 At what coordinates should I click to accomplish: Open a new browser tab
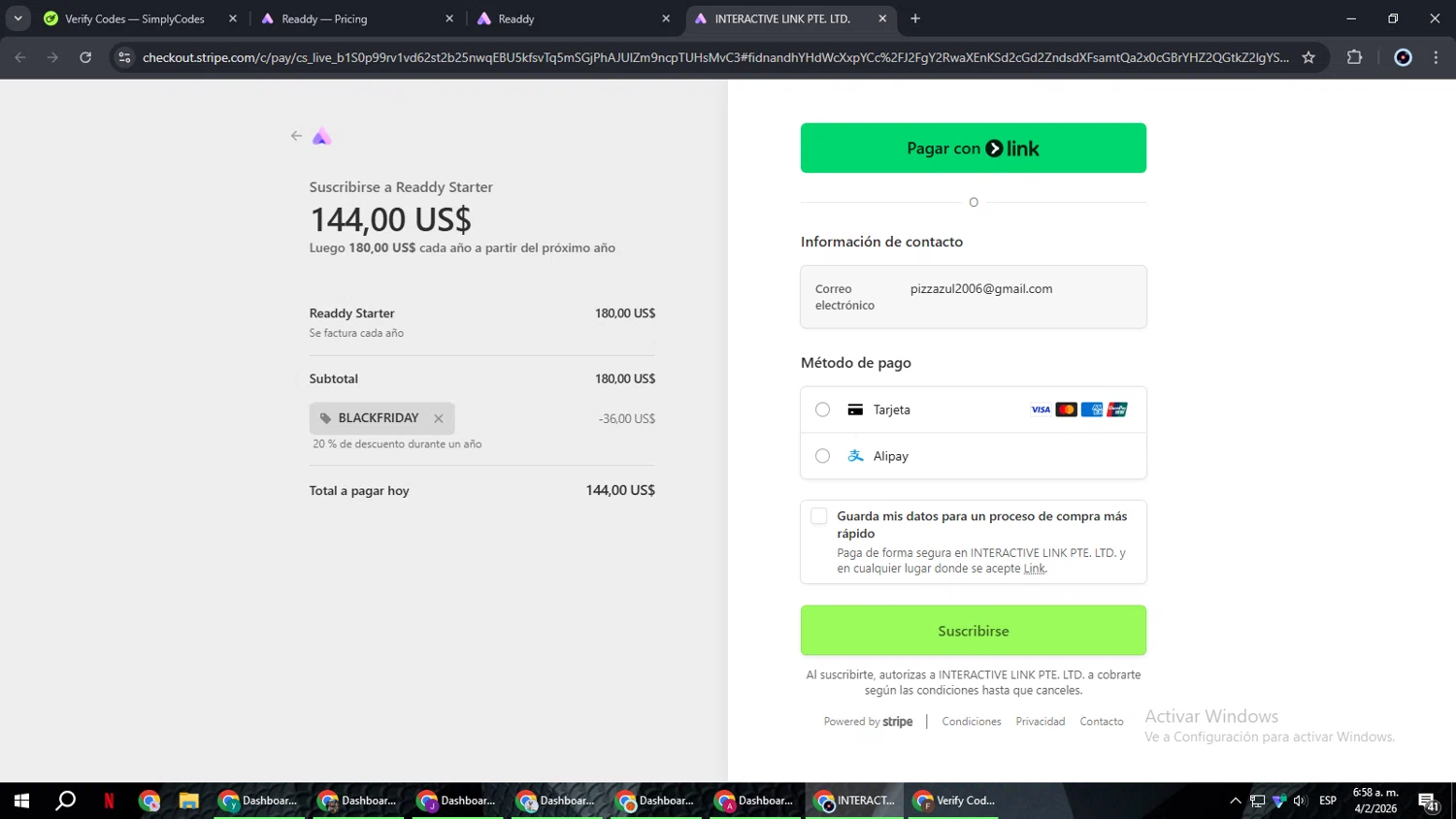point(915,18)
